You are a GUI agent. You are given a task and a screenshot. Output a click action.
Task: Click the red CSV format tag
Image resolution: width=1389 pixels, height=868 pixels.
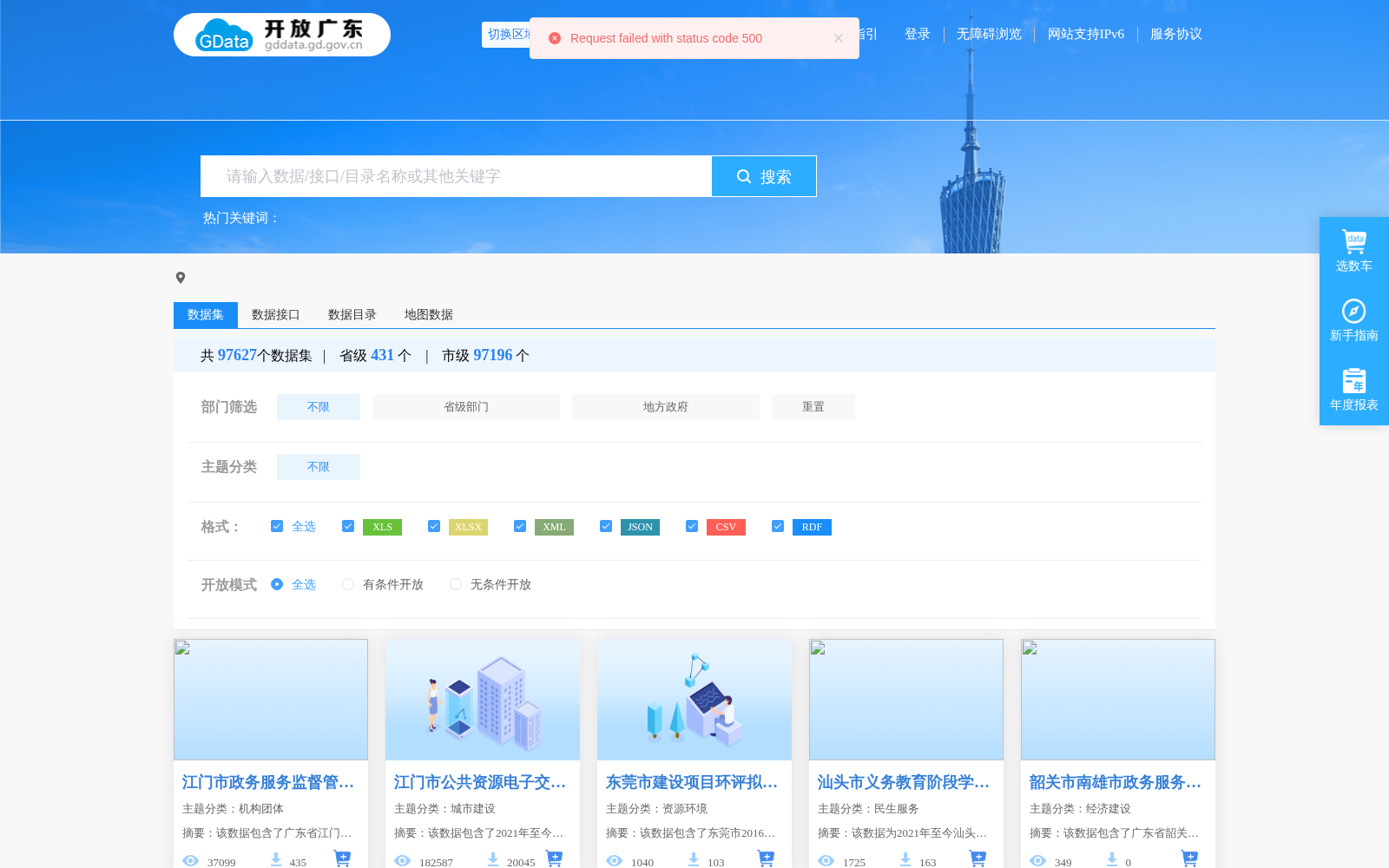726,527
